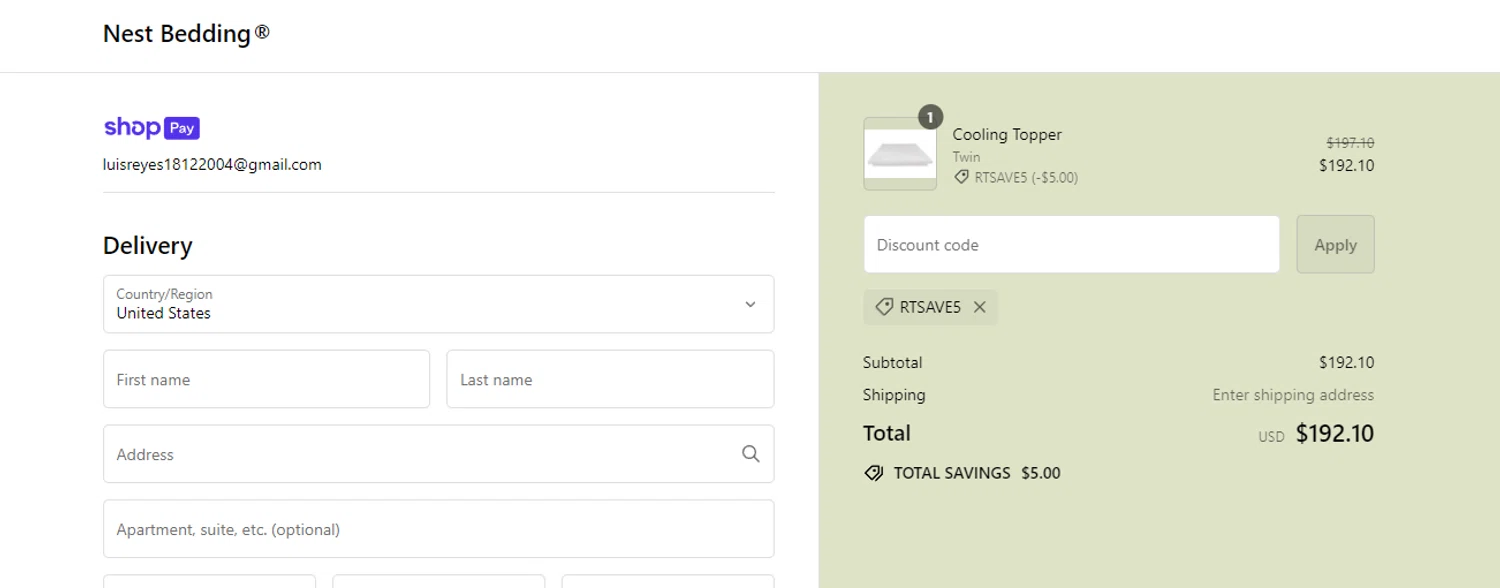This screenshot has width=1500, height=588.
Task: Select the Apartment, suite, etc. field
Action: click(x=438, y=529)
